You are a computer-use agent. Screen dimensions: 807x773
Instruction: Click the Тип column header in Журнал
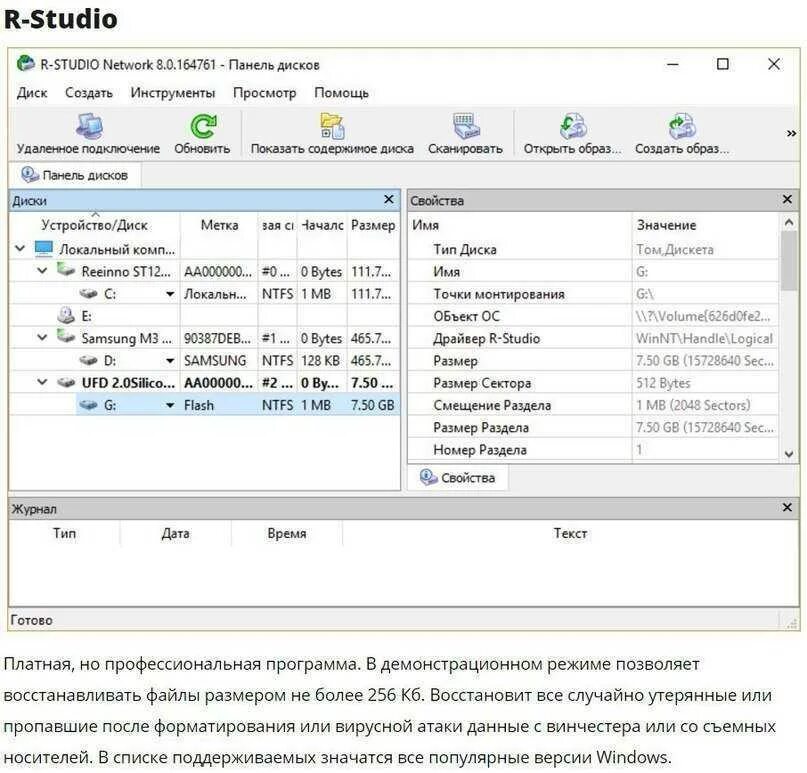pyautogui.click(x=64, y=533)
